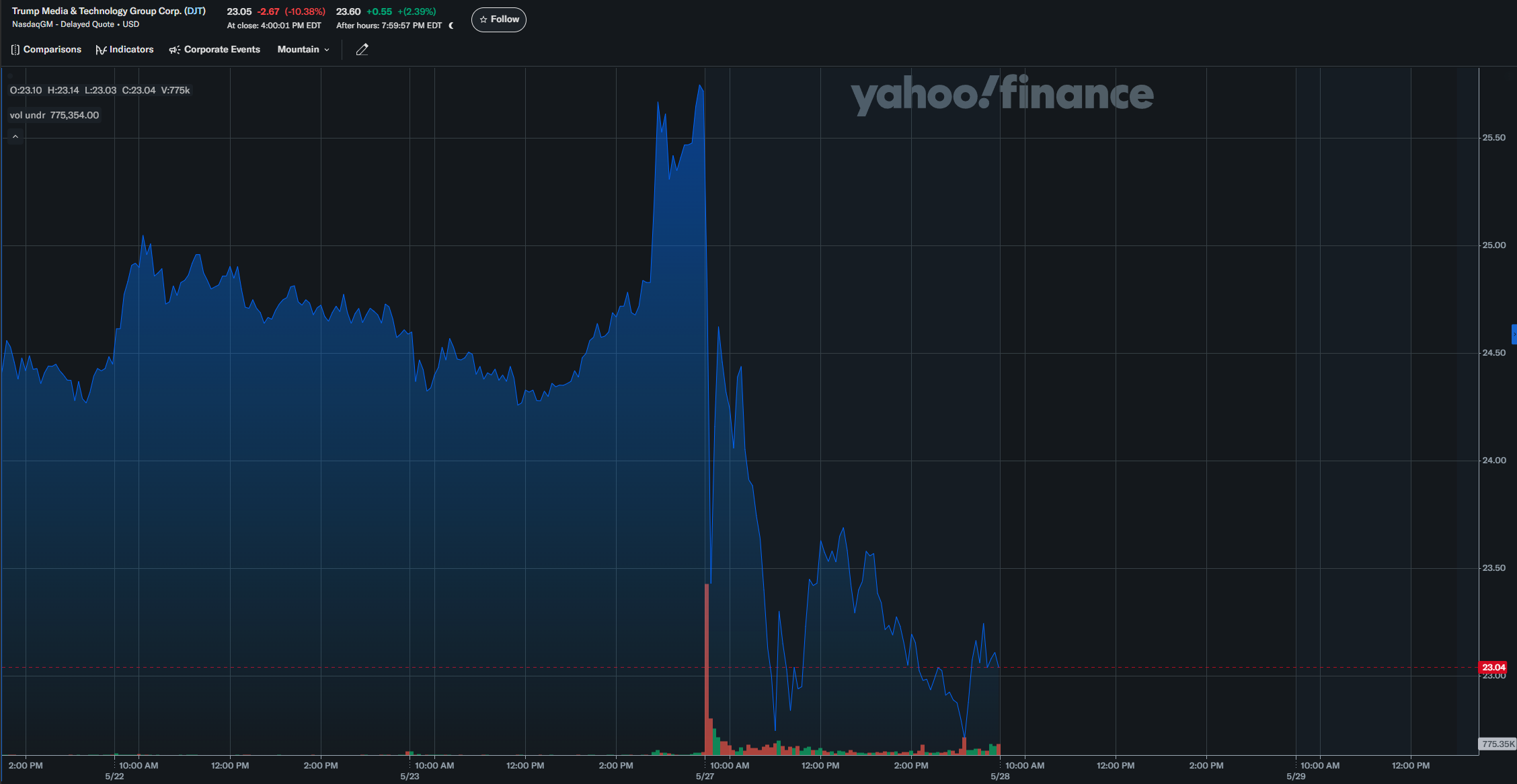Click the red 23.04 current price label

tap(1493, 667)
